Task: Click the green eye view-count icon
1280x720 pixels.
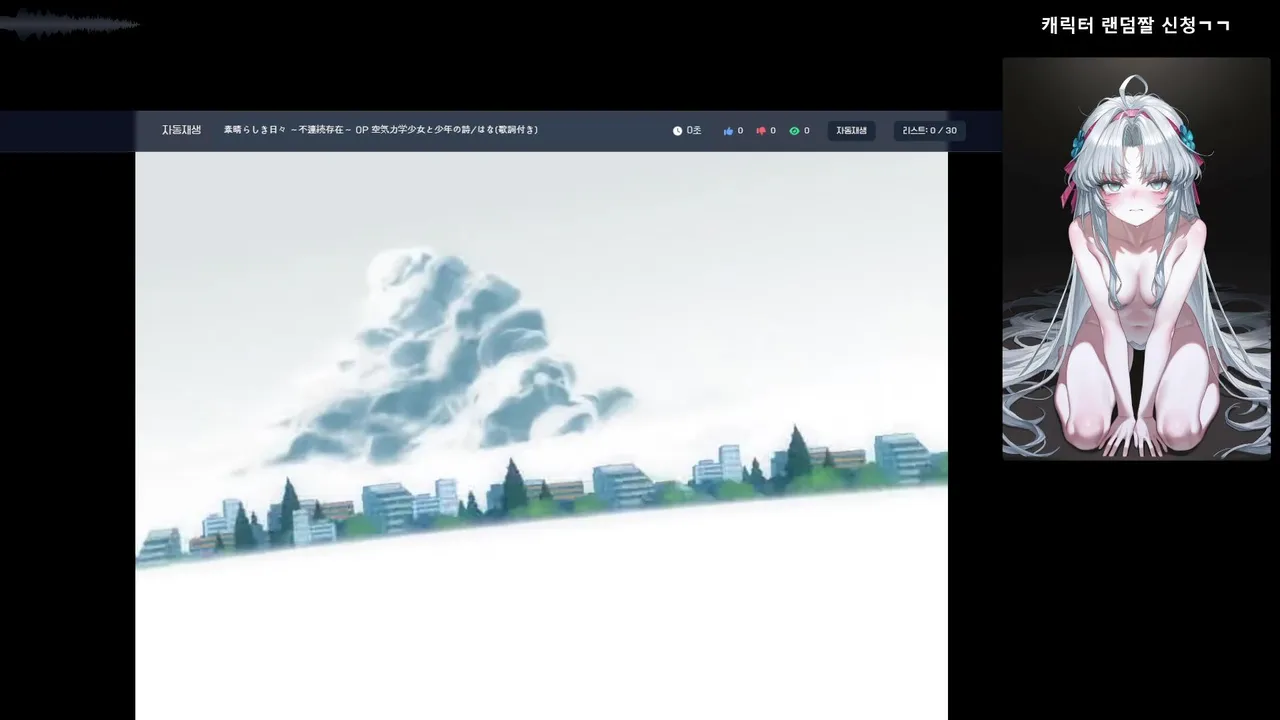Action: tap(794, 131)
